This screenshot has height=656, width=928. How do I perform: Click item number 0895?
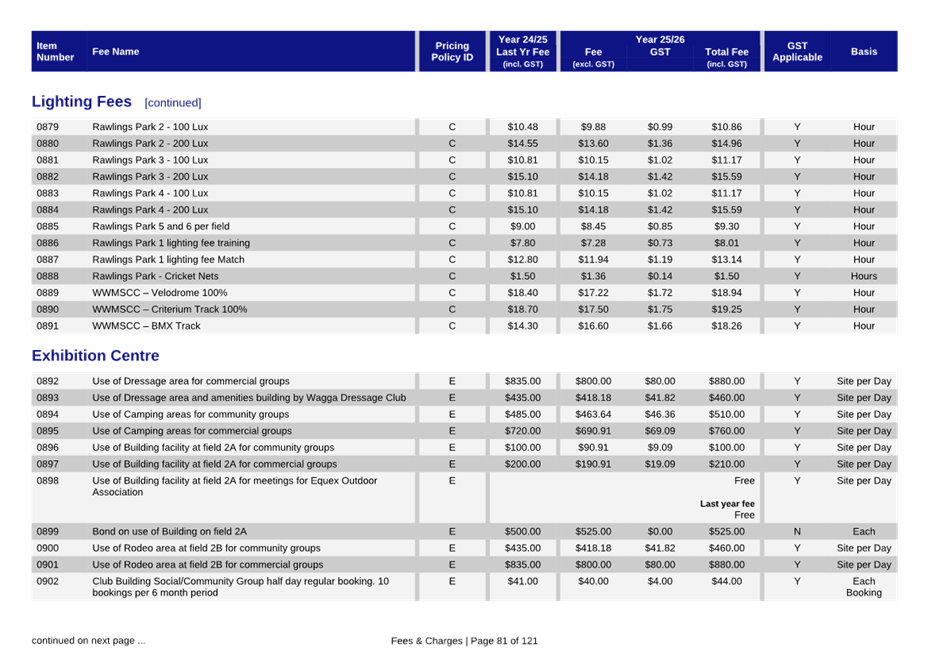47,431
